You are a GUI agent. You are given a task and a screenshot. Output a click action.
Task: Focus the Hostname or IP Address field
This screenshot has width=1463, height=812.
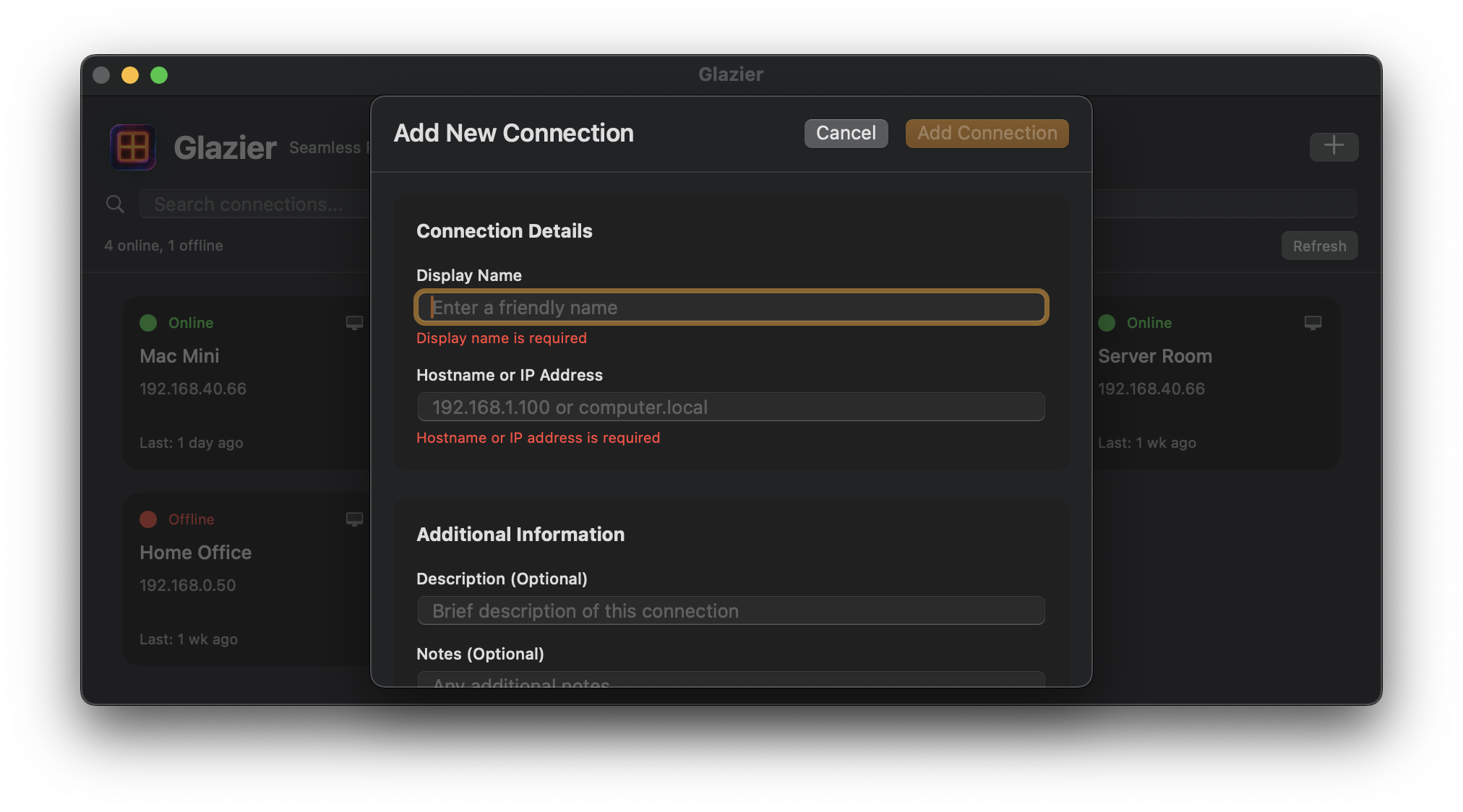click(731, 407)
